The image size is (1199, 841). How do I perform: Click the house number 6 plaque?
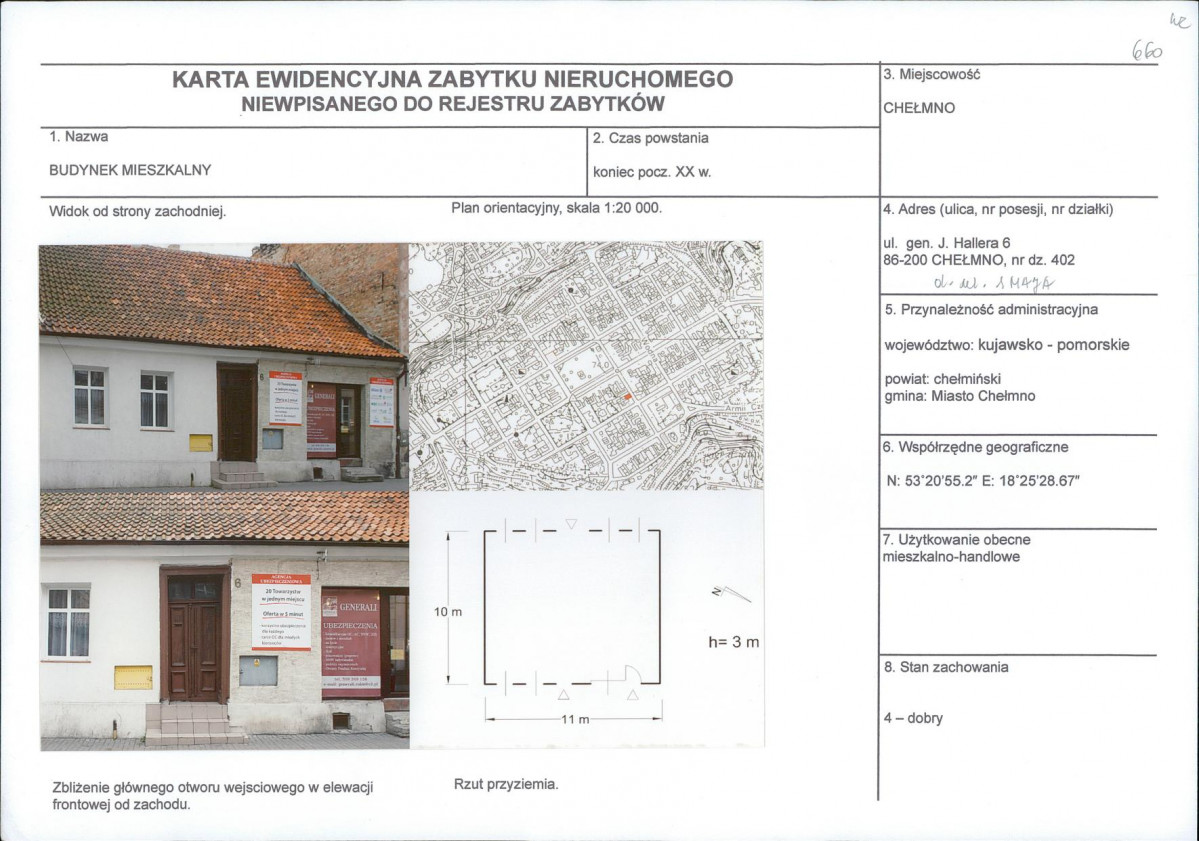(237, 582)
